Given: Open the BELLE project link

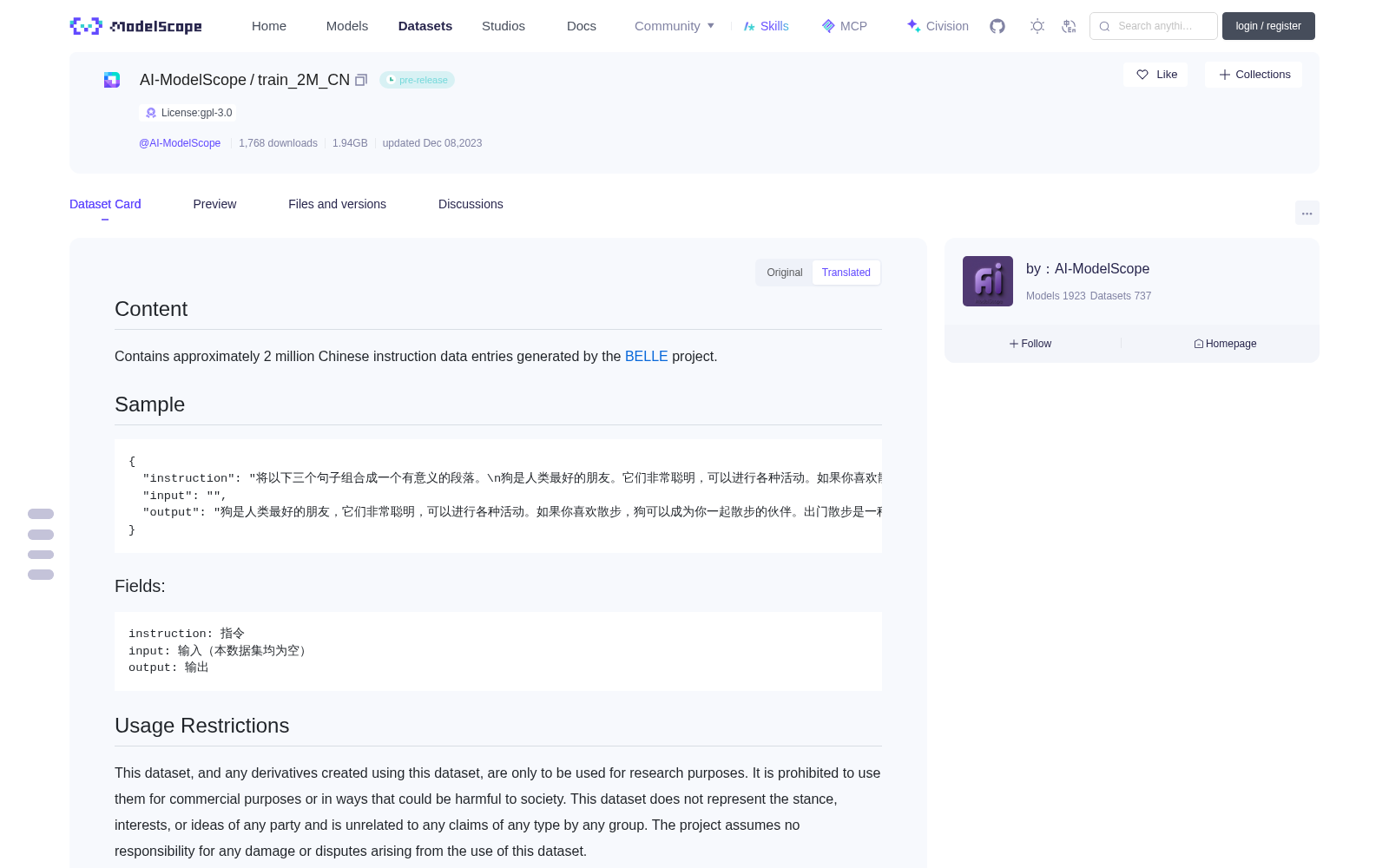Looking at the screenshot, I should click(x=647, y=356).
